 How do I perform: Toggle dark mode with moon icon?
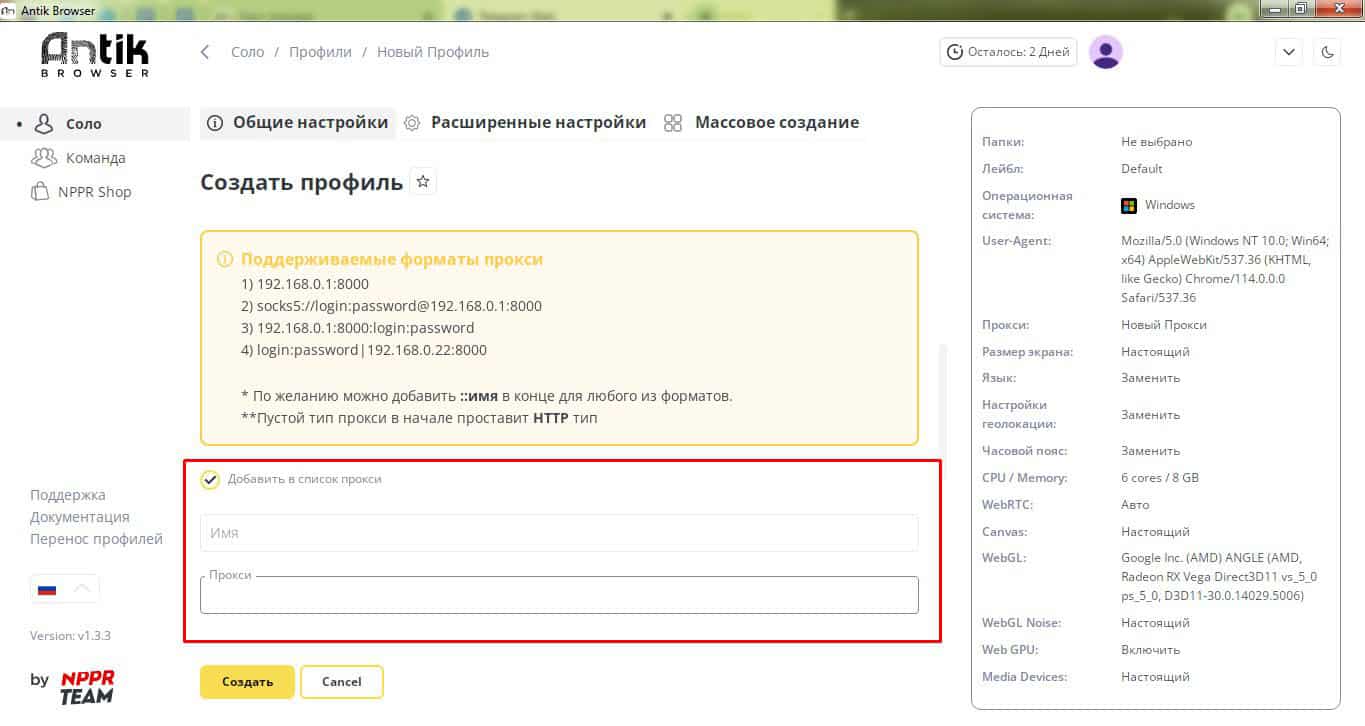pyautogui.click(x=1328, y=52)
